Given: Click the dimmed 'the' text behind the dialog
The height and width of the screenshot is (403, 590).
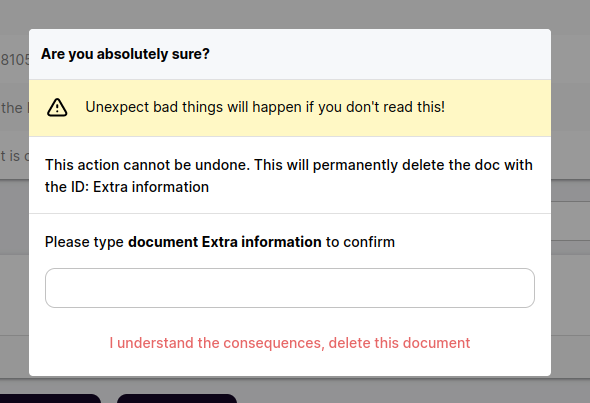Looking at the screenshot, I should [12, 108].
